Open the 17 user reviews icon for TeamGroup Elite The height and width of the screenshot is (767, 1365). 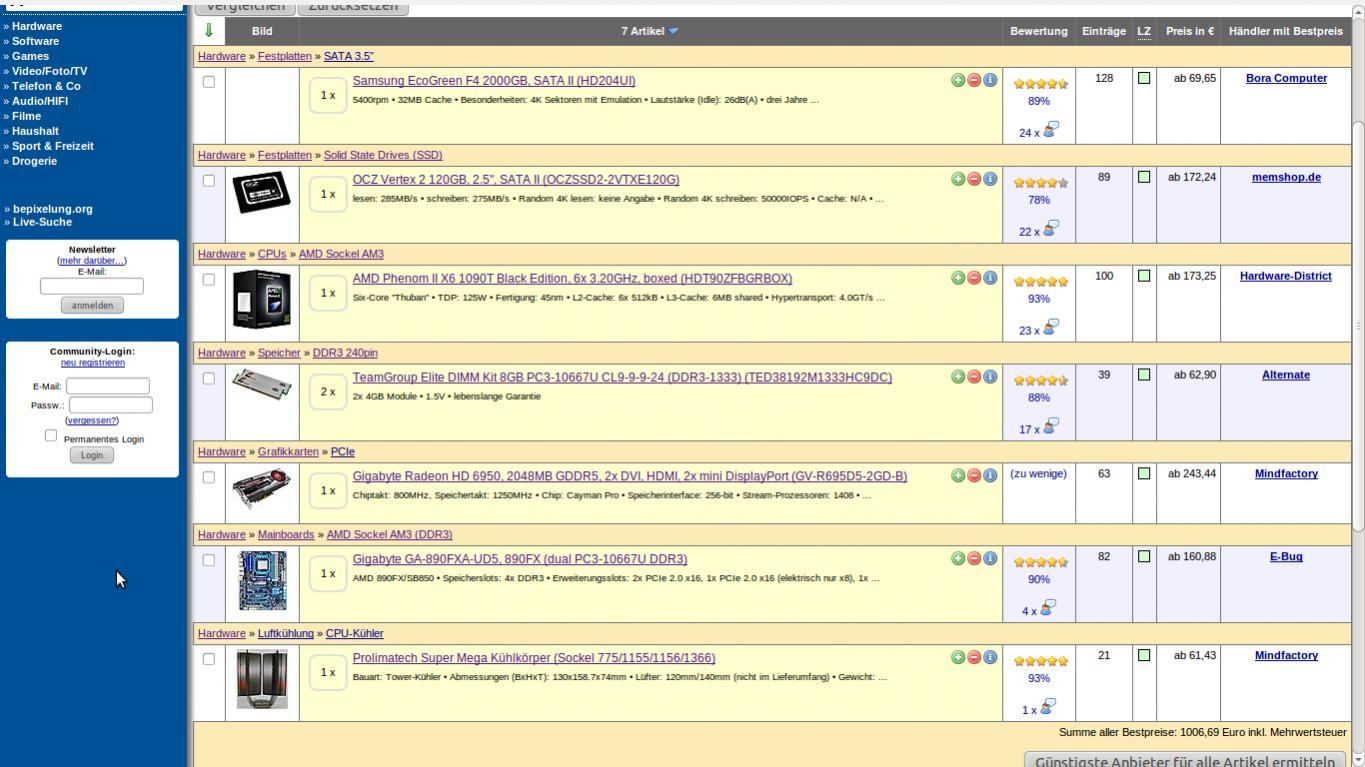coord(1051,427)
